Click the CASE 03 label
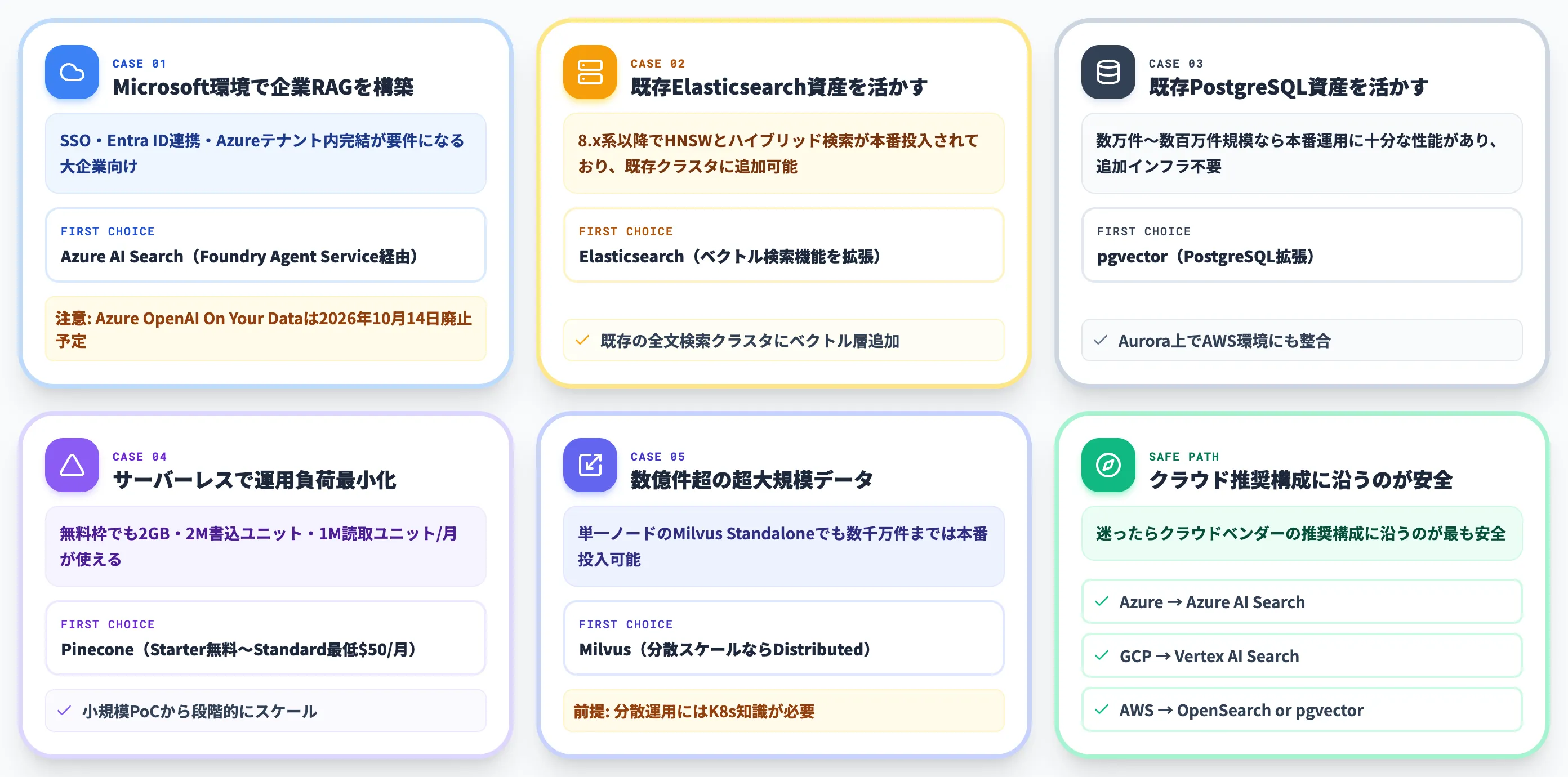The image size is (1568, 777). coord(1175,64)
